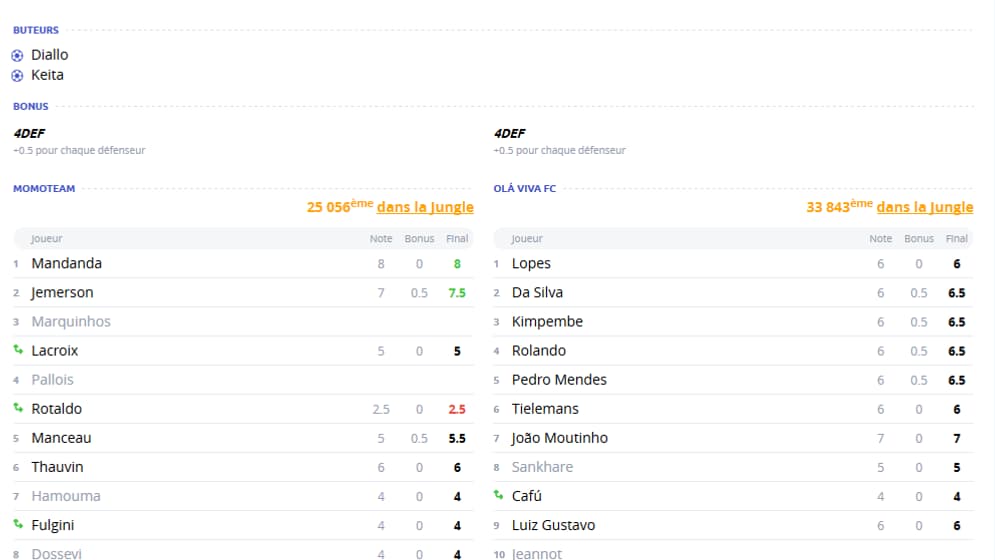Click the substitution arrow icon next to Fulgini
Viewport: 995px width, 560px height.
[x=18, y=524]
